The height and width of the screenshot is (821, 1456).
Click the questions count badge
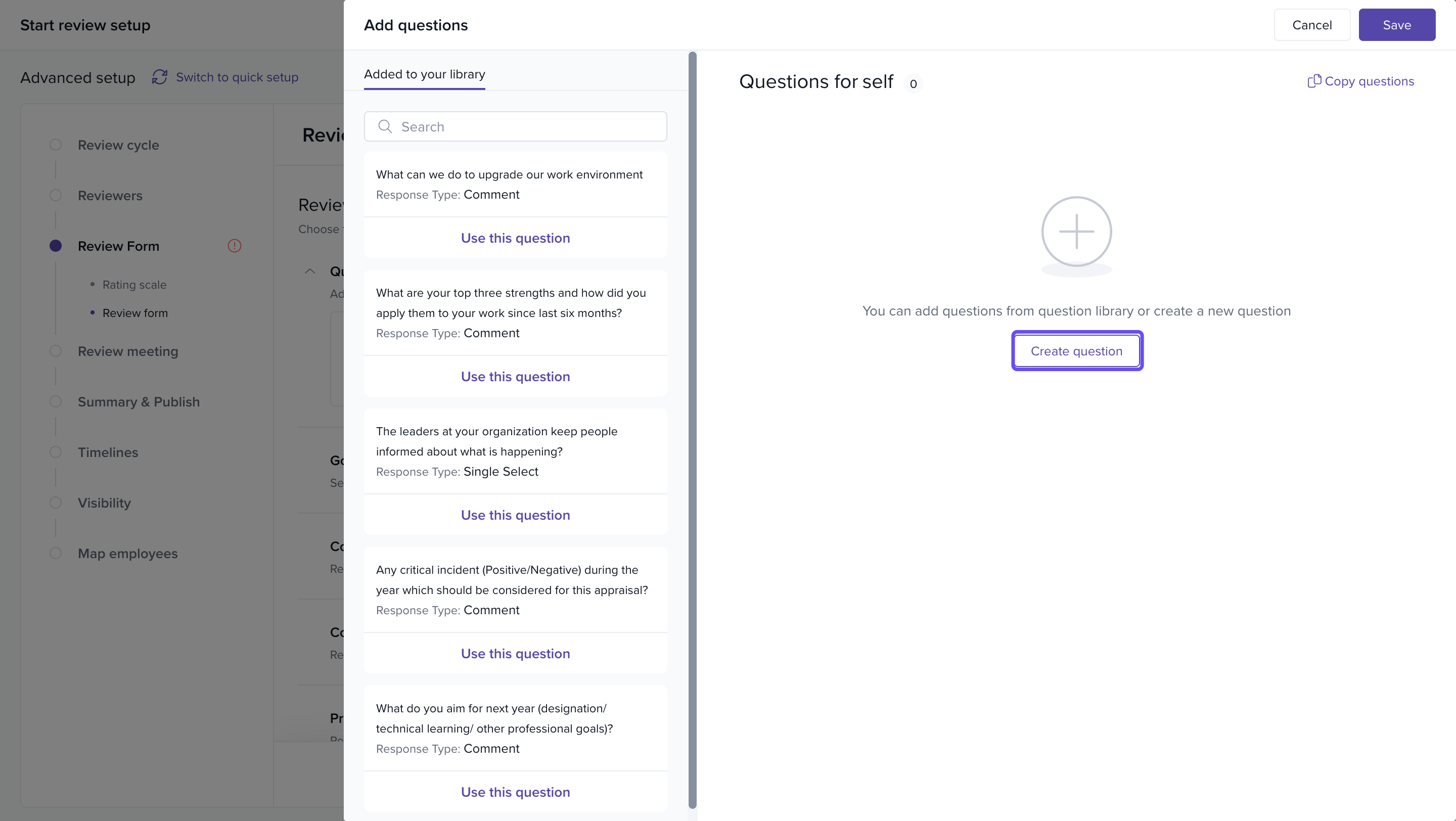pyautogui.click(x=913, y=83)
